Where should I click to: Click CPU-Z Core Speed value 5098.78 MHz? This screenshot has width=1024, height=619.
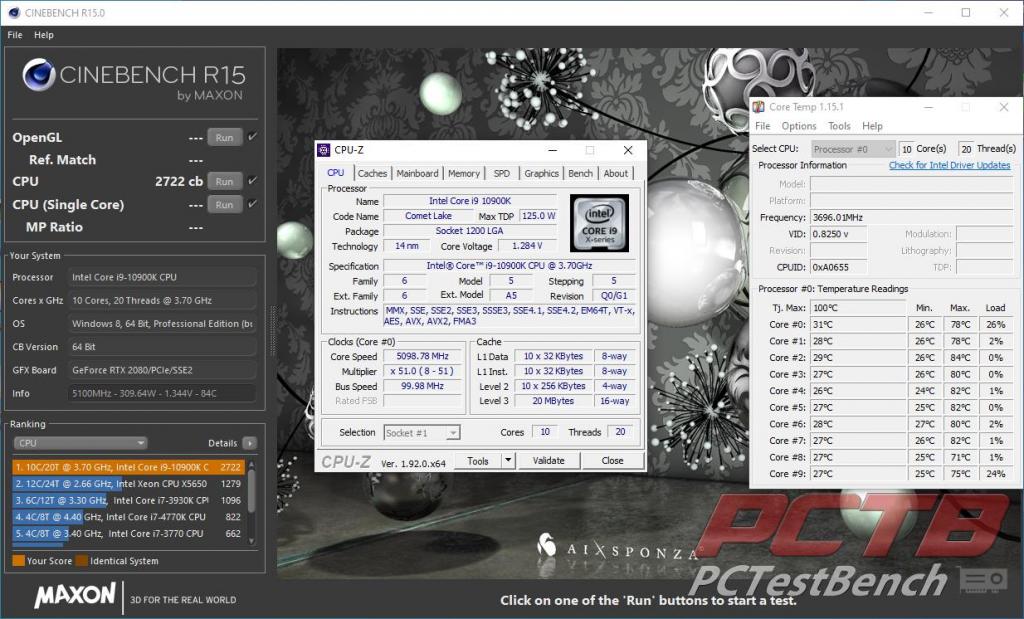click(x=422, y=356)
